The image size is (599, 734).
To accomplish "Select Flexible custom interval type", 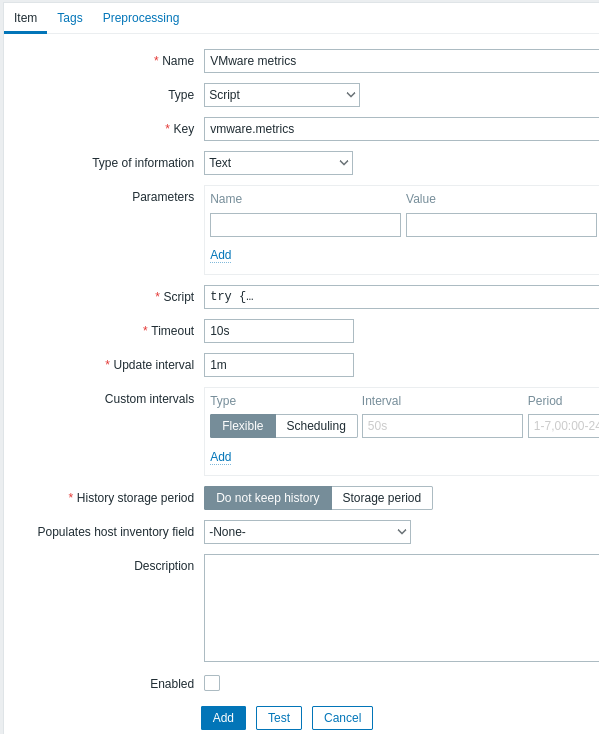I will pyautogui.click(x=243, y=426).
